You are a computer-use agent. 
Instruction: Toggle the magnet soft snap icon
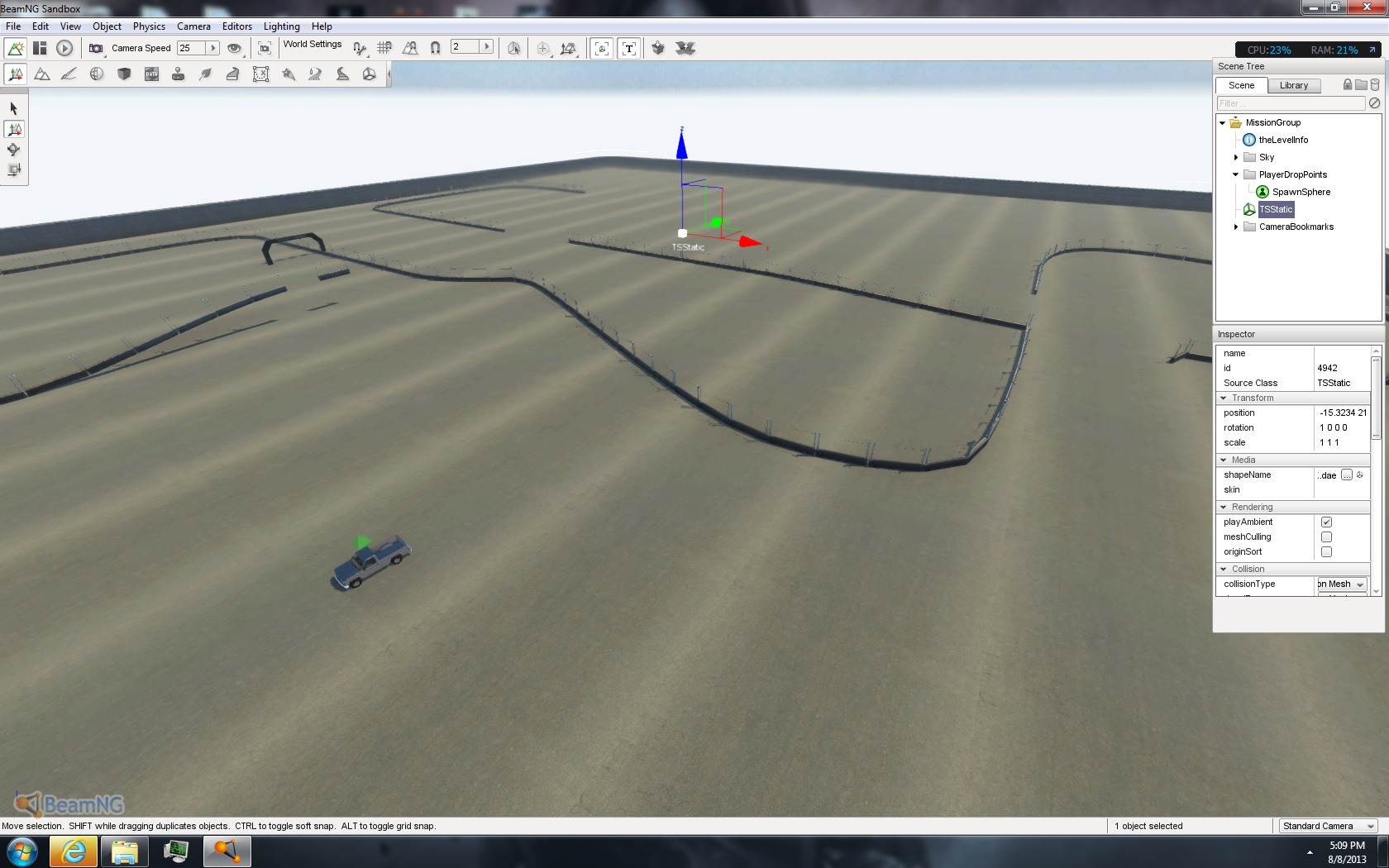[436, 49]
